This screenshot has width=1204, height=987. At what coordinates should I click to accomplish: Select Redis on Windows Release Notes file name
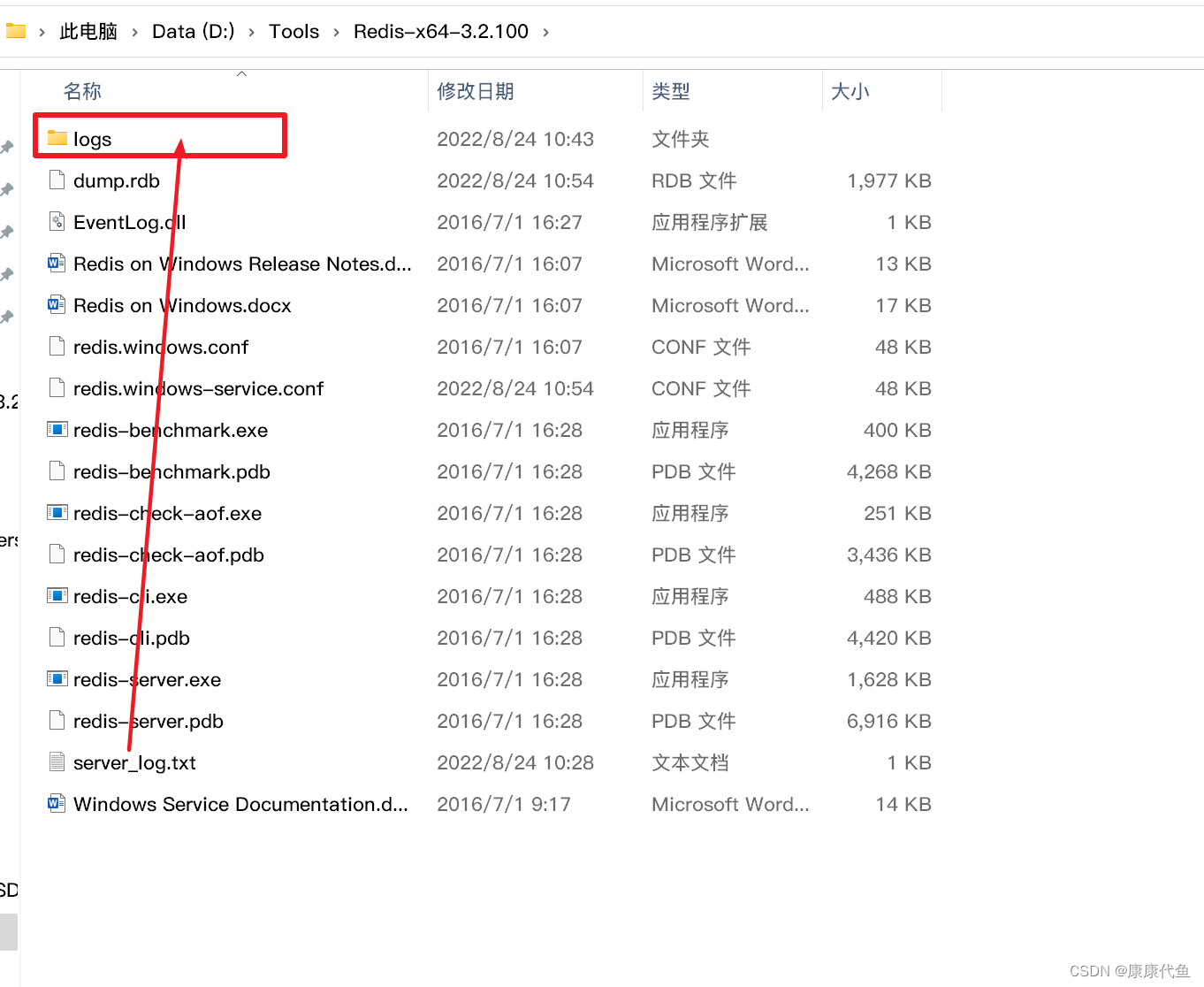pos(242,264)
